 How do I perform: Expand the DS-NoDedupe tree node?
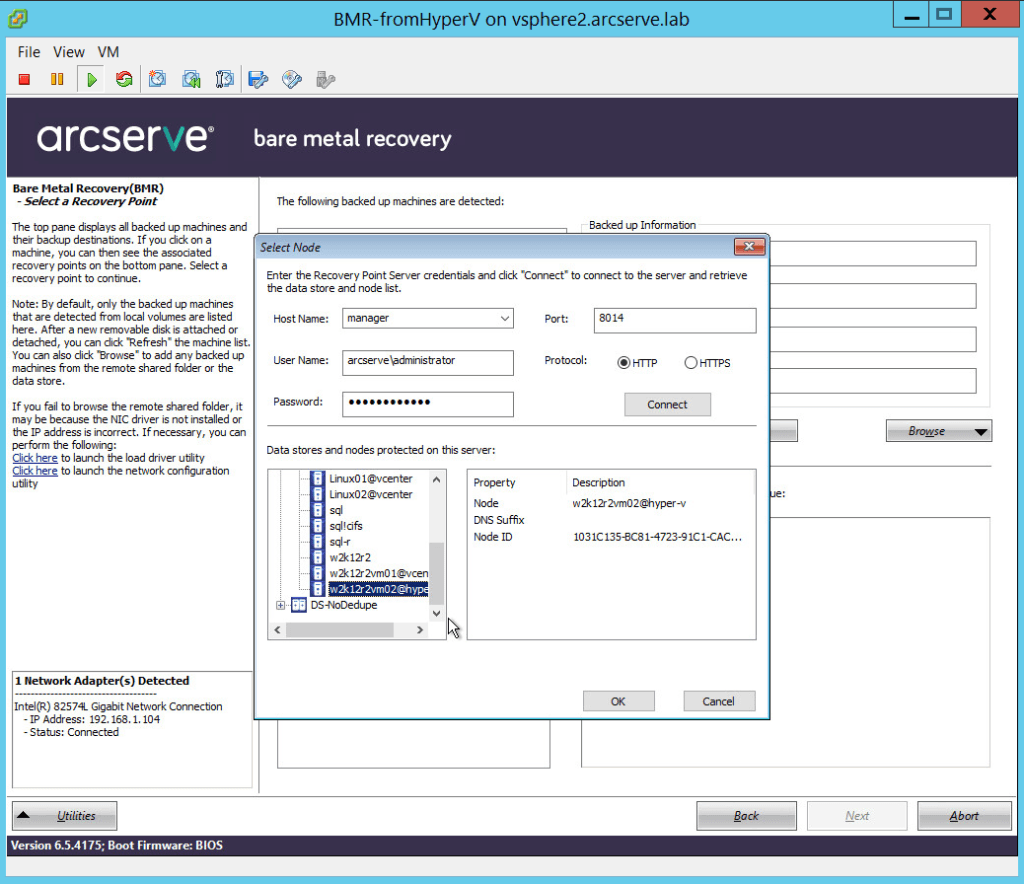[280, 605]
